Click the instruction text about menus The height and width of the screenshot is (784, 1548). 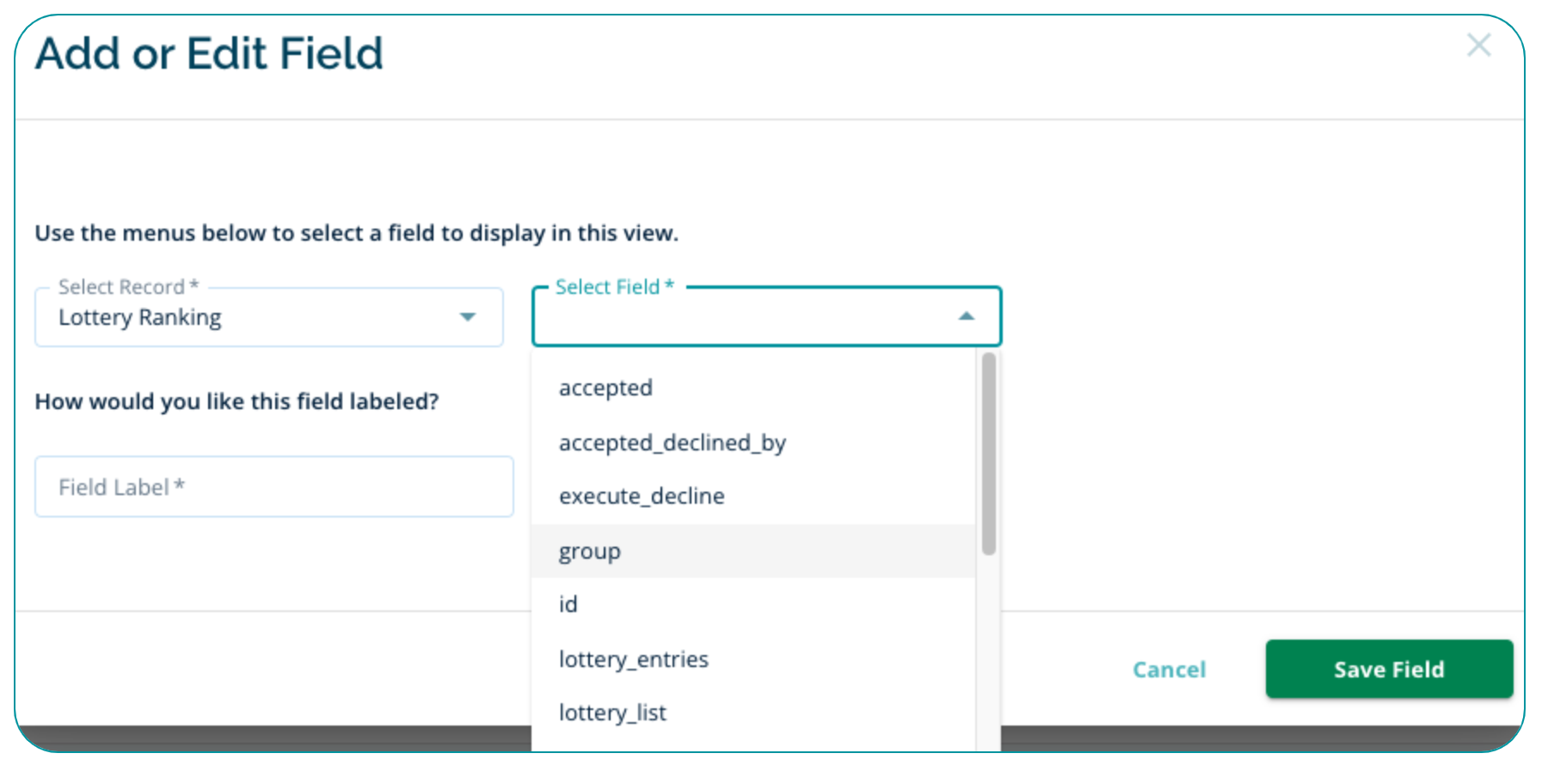pyautogui.click(x=356, y=233)
